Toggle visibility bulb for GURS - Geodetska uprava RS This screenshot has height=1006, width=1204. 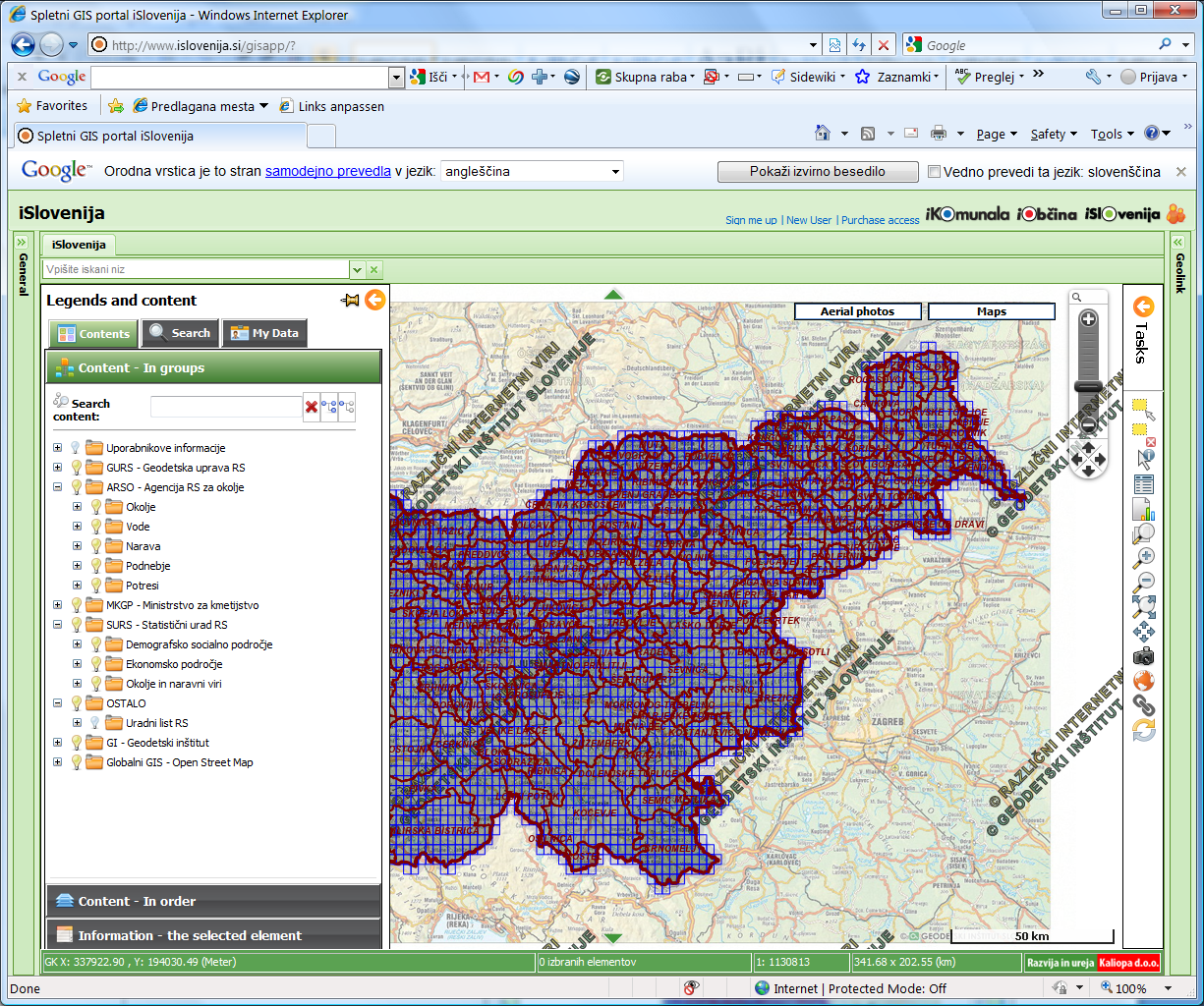76,468
